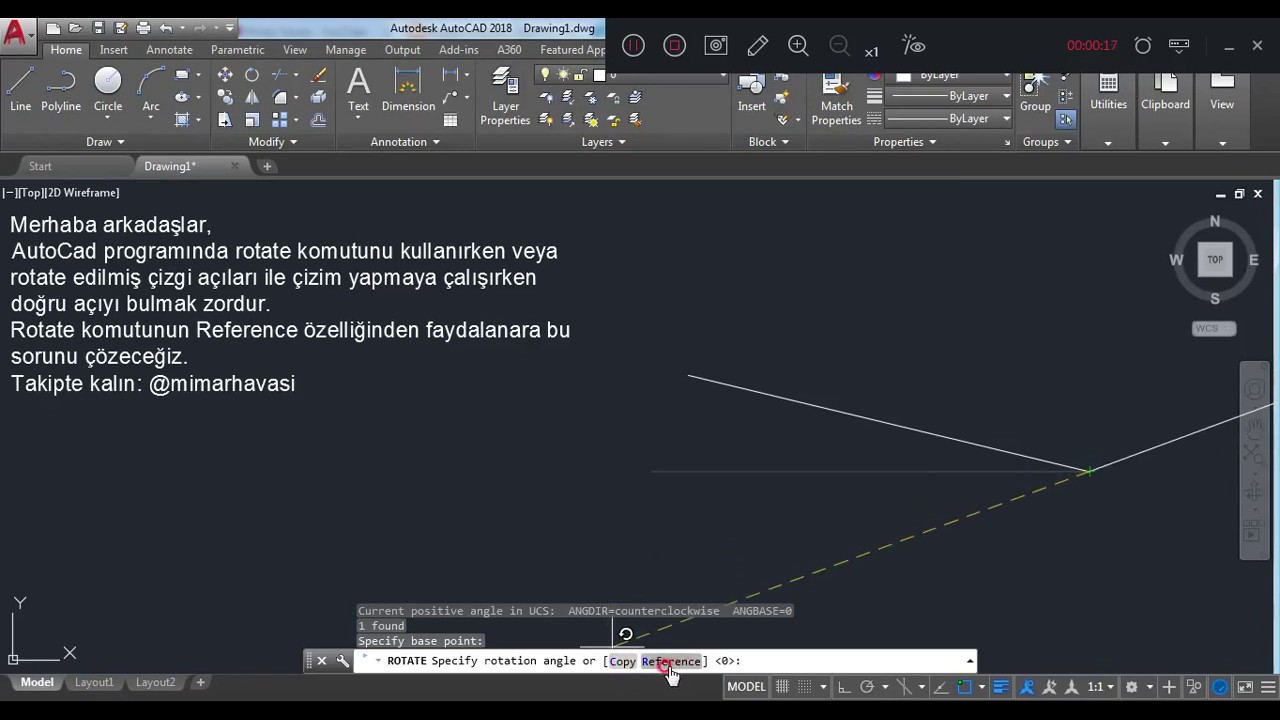The image size is (1280, 720).
Task: Click the Mirror tool icon
Action: click(252, 97)
